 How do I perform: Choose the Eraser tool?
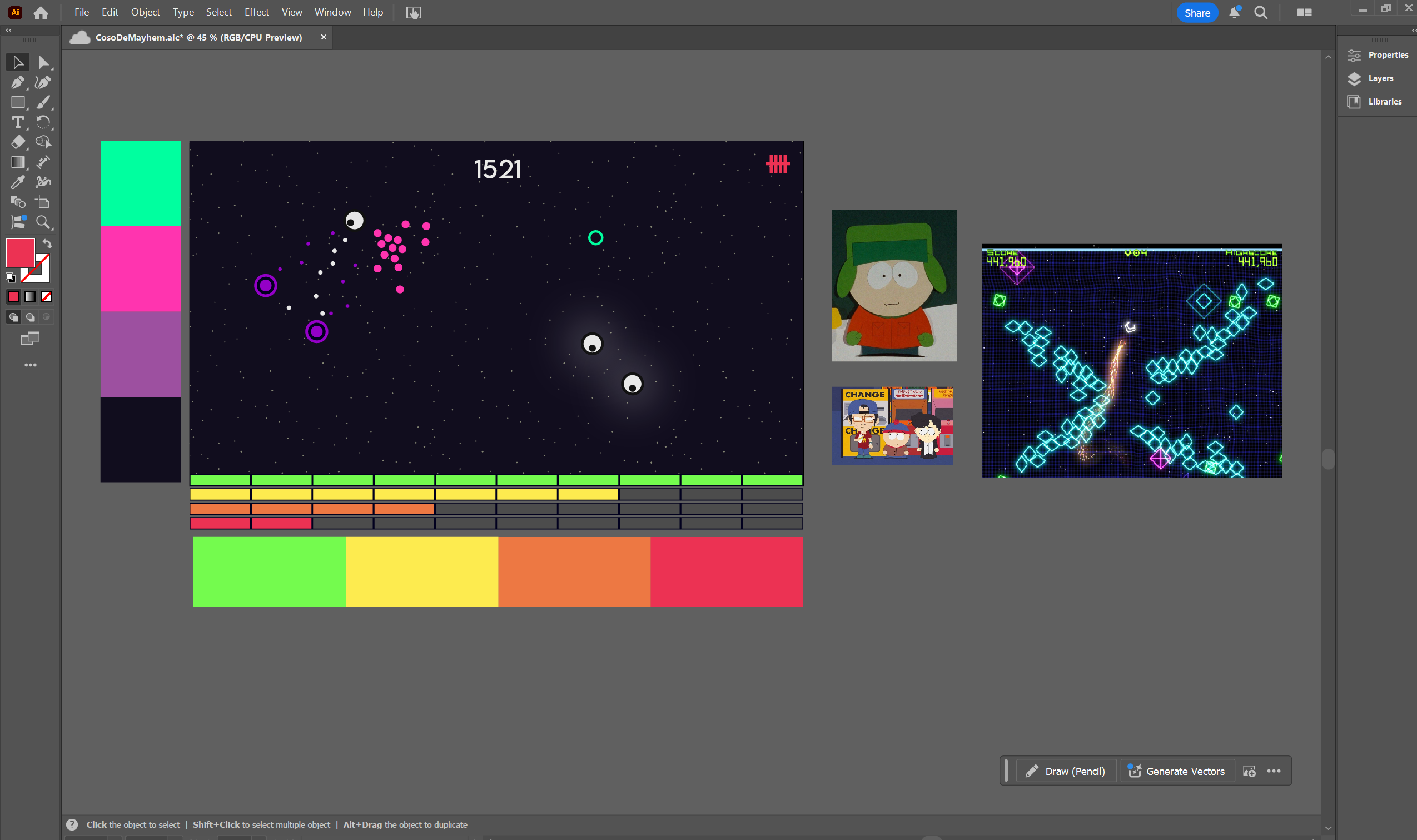click(x=18, y=142)
